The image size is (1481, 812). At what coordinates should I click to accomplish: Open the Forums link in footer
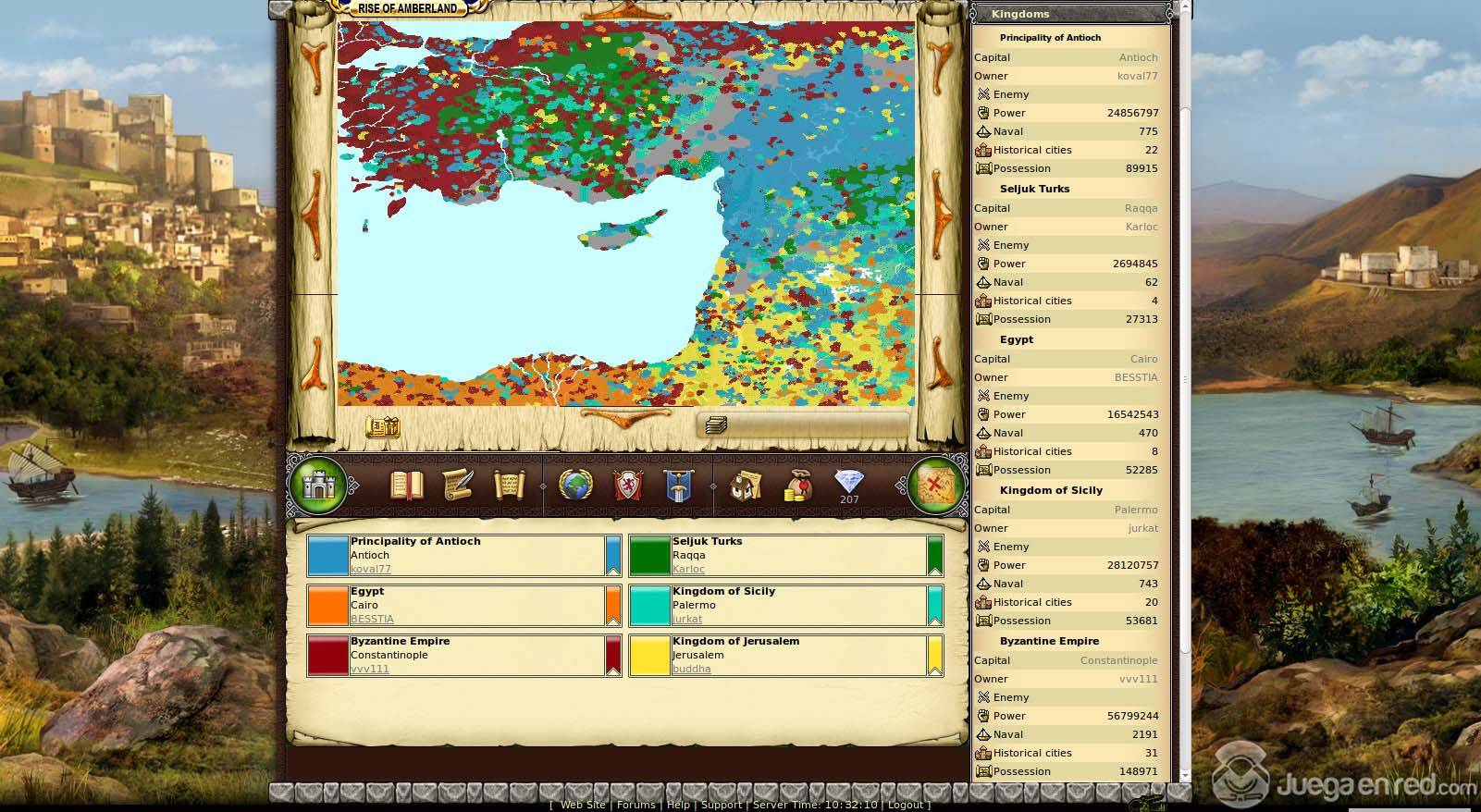tap(636, 805)
